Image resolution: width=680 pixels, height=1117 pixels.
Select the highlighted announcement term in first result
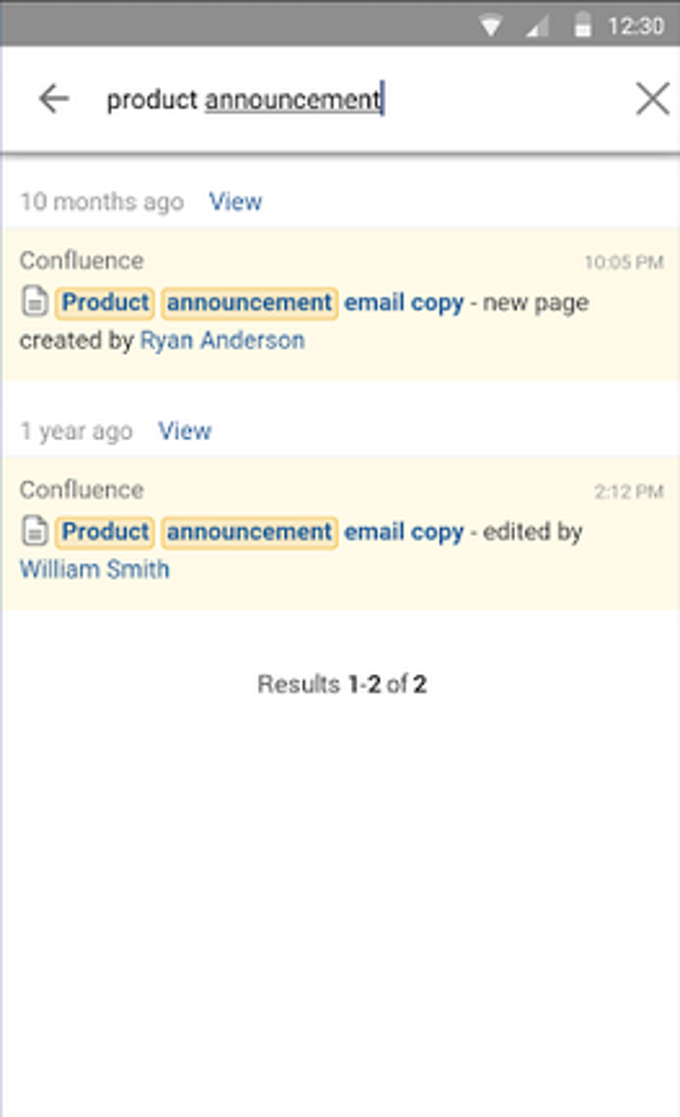point(247,301)
